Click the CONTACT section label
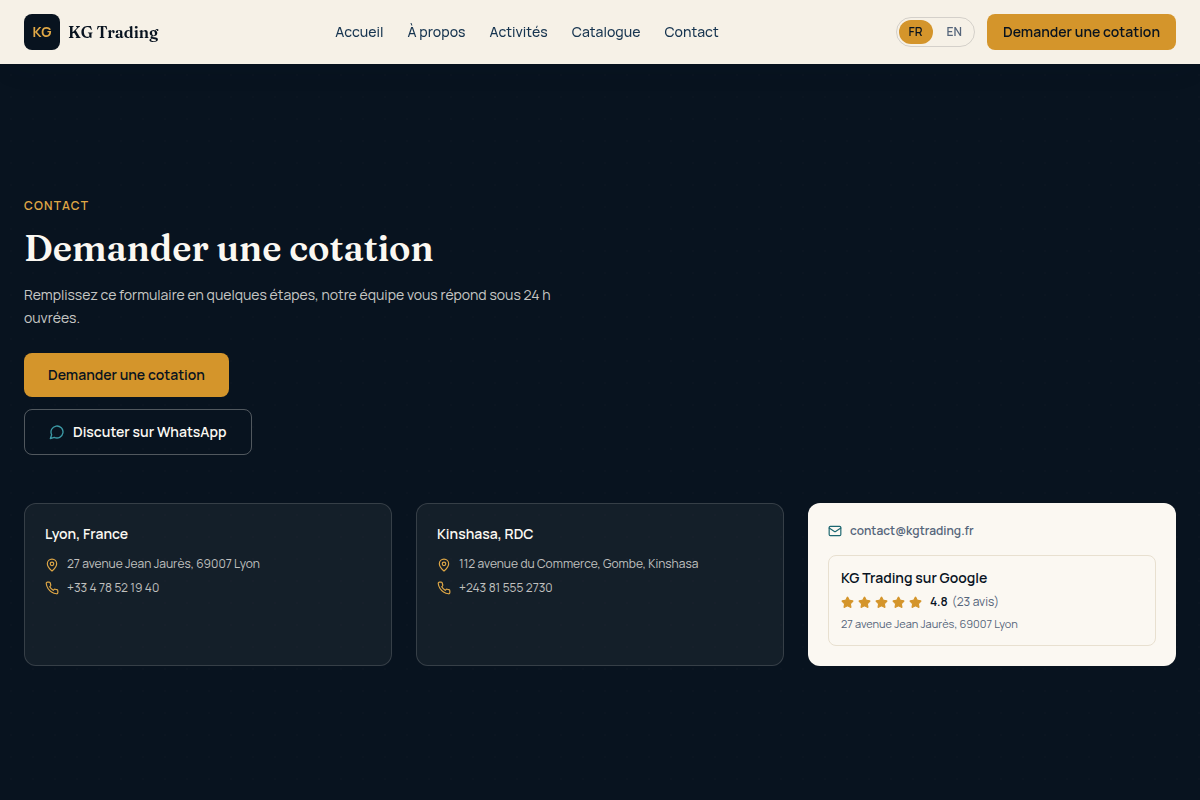Viewport: 1200px width, 800px height. [x=56, y=206]
